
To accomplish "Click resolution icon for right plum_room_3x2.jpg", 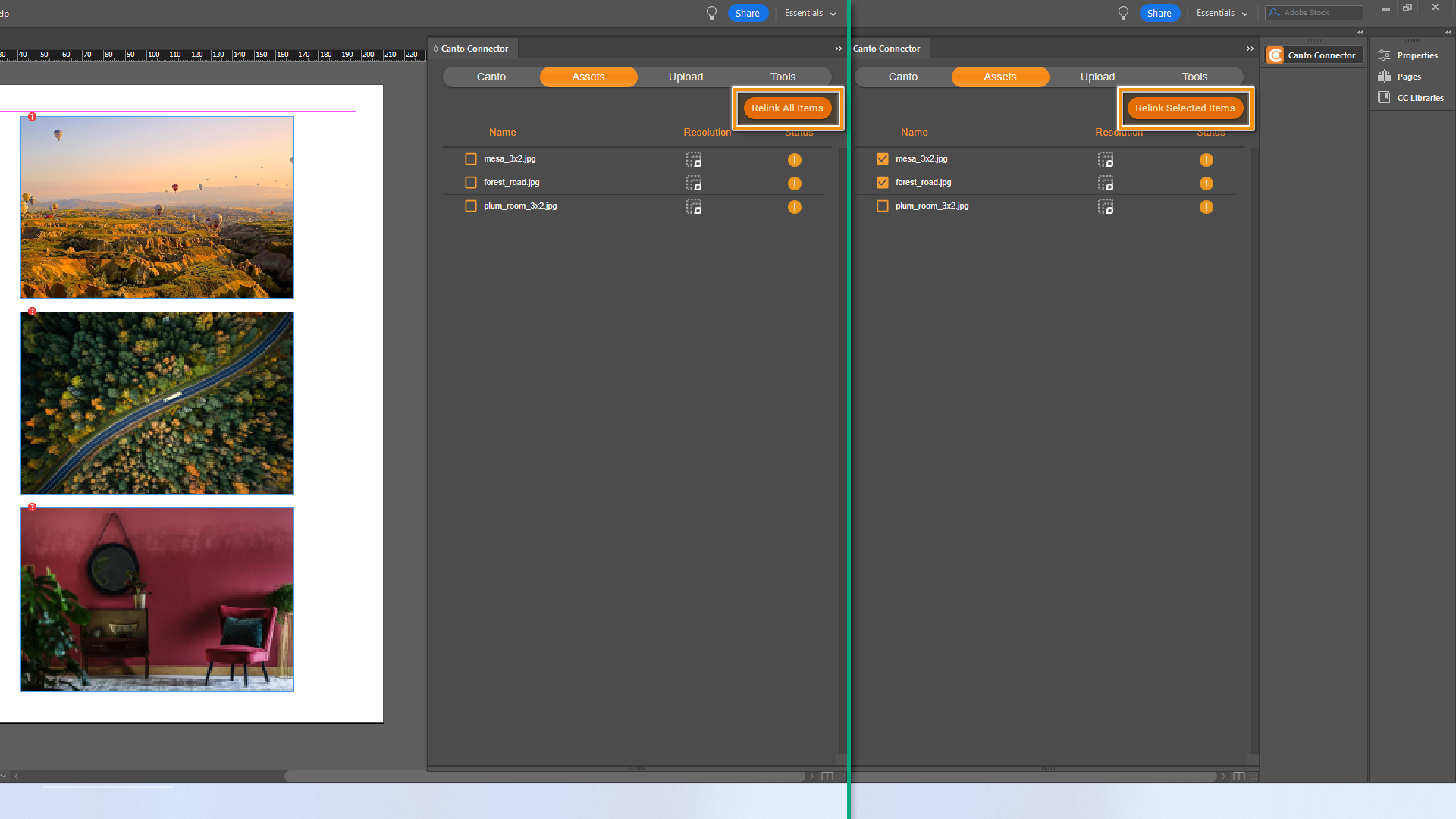I will click(1106, 207).
